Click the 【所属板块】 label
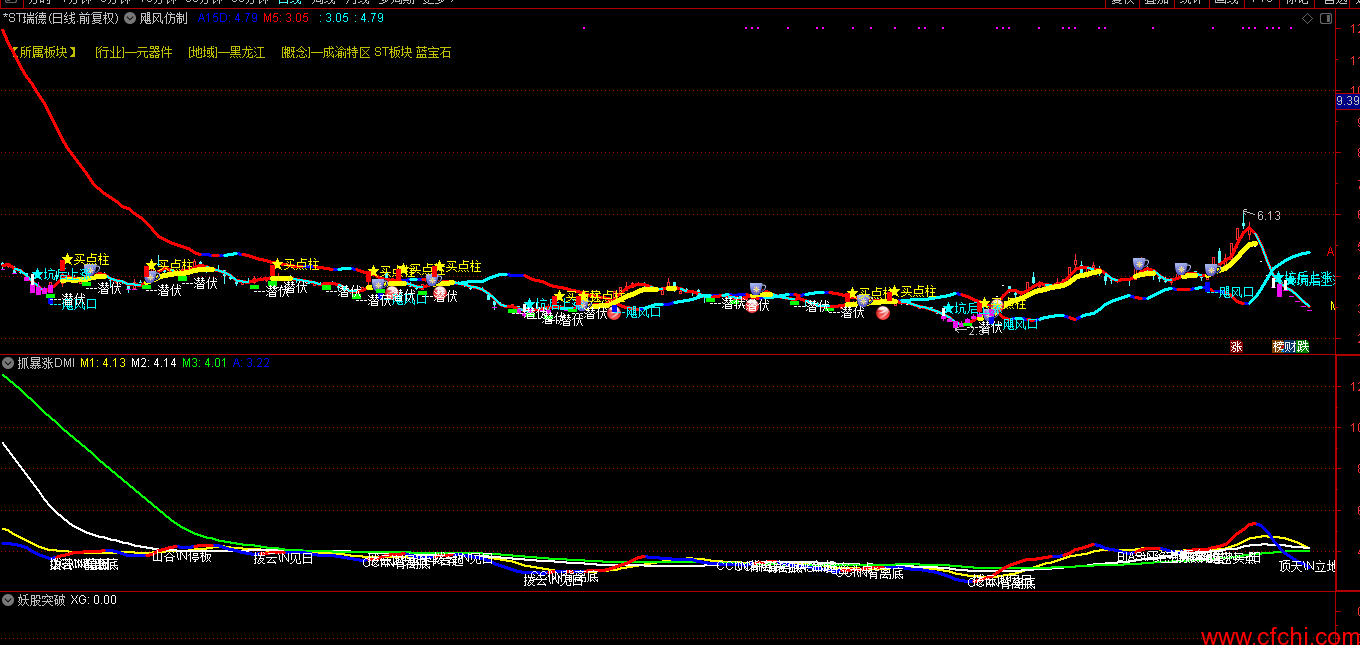Viewport: 1360px width, 645px height. (x=44, y=52)
